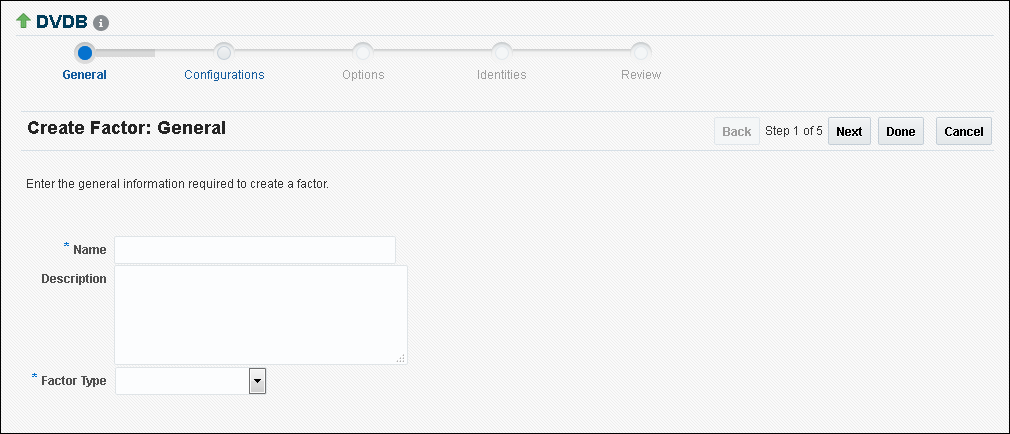Go to the Configurations step label
Screen dimensions: 1010x434
click(x=224, y=75)
